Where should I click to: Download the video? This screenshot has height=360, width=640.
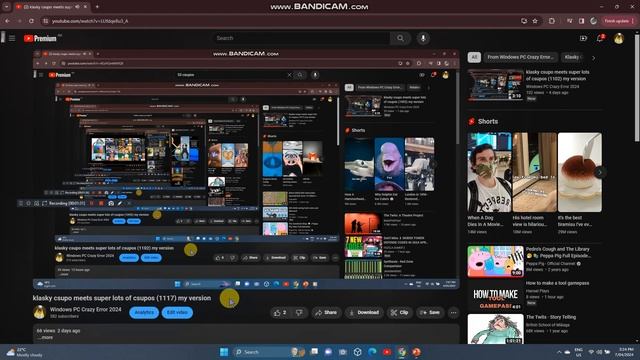pos(364,313)
